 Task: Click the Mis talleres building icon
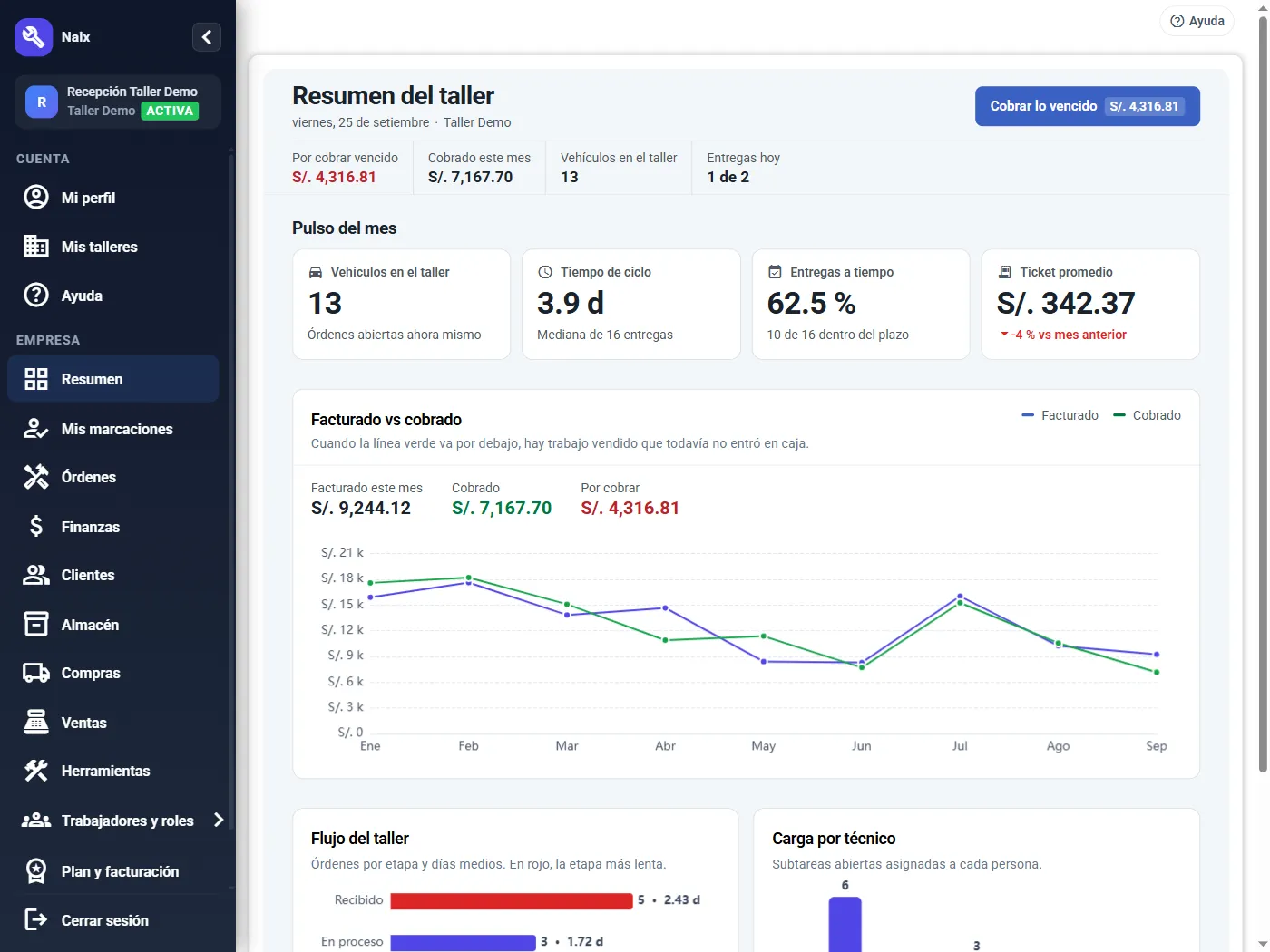coord(36,247)
